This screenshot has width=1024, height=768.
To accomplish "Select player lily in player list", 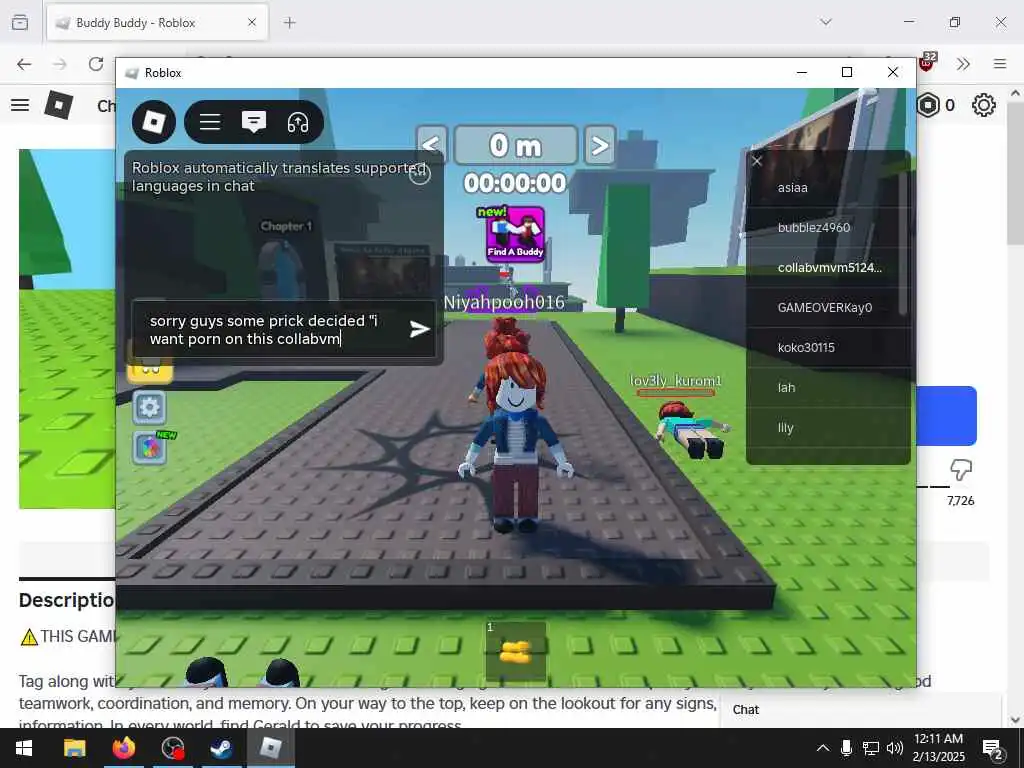I will coord(828,428).
